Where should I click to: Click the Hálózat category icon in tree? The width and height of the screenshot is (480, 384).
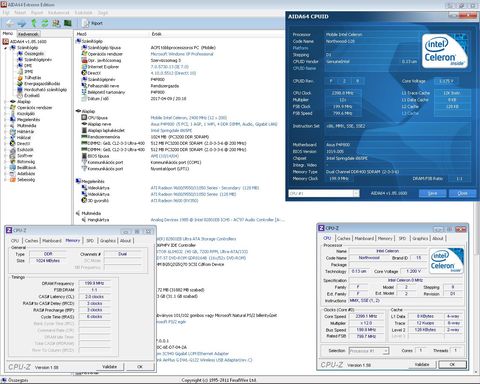click(13, 138)
